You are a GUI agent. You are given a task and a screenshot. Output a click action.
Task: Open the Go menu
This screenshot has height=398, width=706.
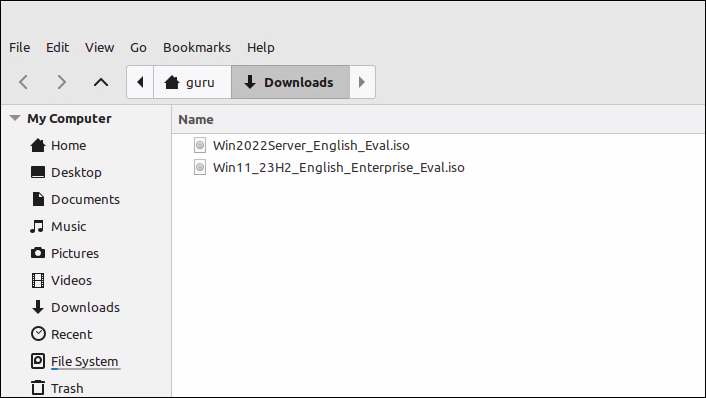point(138,47)
